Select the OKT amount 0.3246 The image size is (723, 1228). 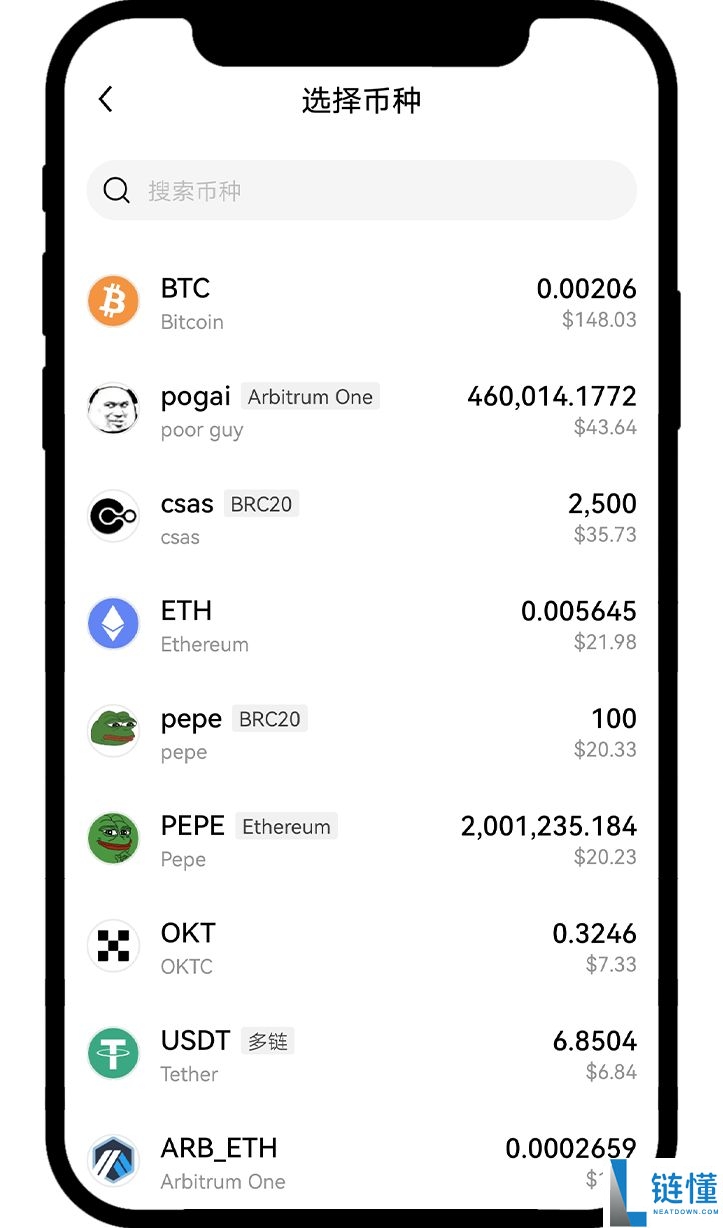pos(594,934)
